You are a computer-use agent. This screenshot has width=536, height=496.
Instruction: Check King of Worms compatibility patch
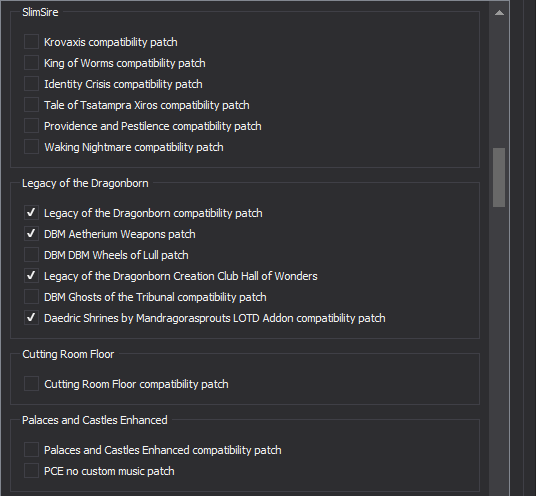31,63
